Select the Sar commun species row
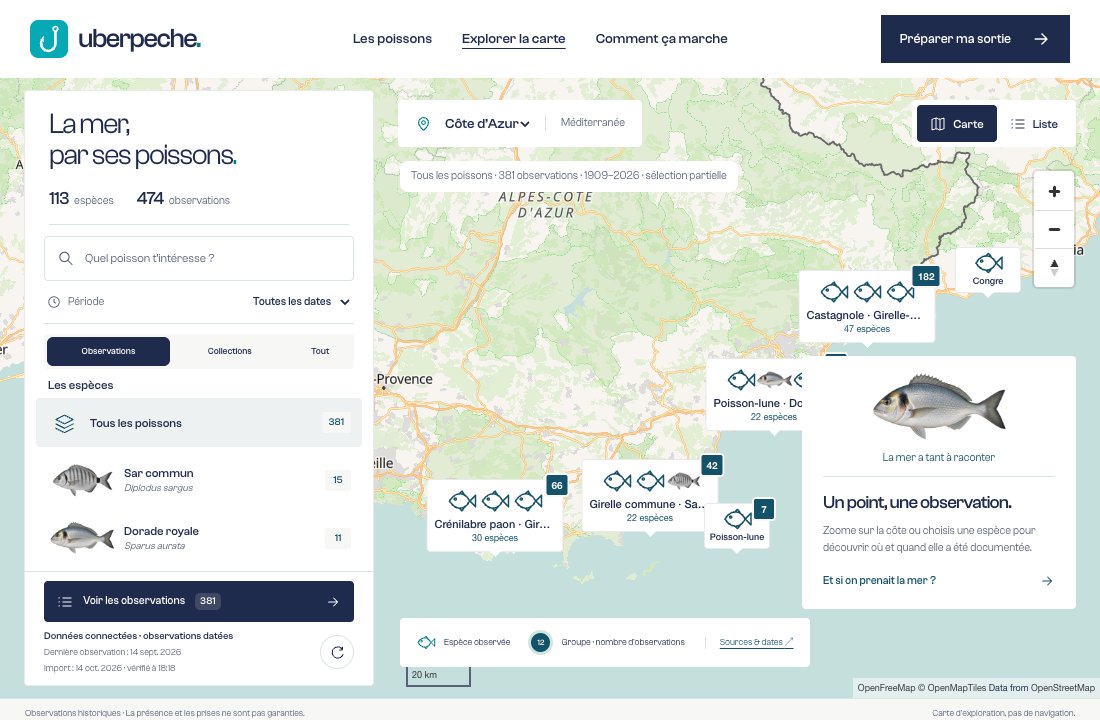Image resolution: width=1100 pixels, height=720 pixels. coord(199,480)
